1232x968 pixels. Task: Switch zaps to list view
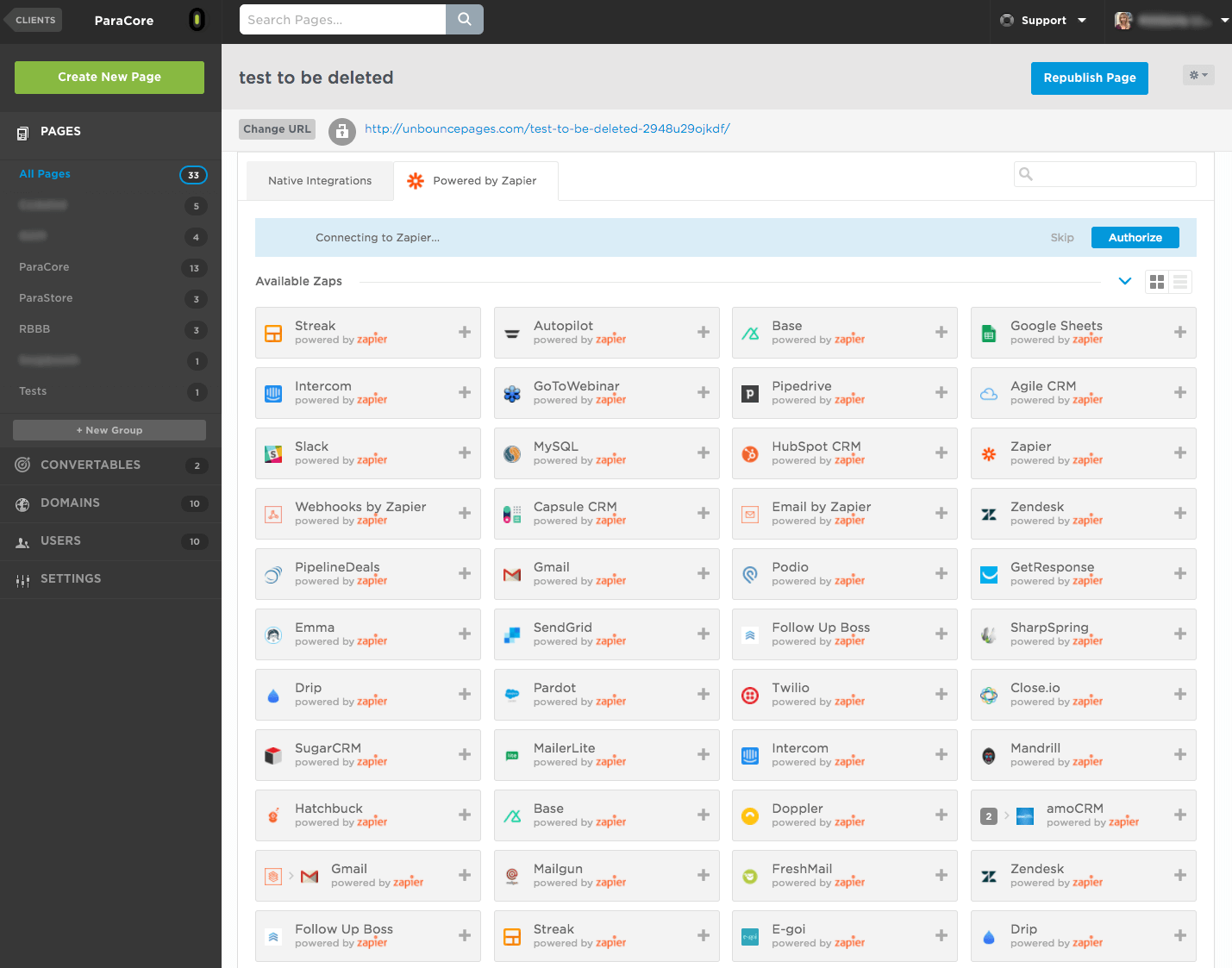(1180, 282)
